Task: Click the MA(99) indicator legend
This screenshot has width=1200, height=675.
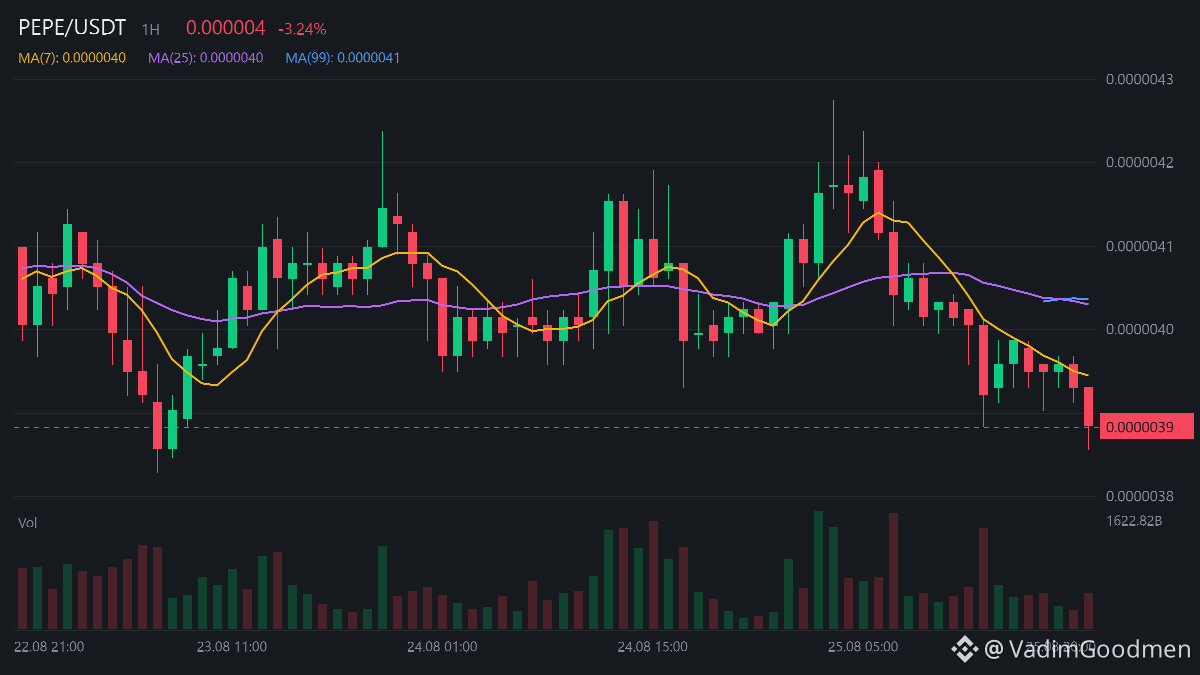Action: click(343, 58)
